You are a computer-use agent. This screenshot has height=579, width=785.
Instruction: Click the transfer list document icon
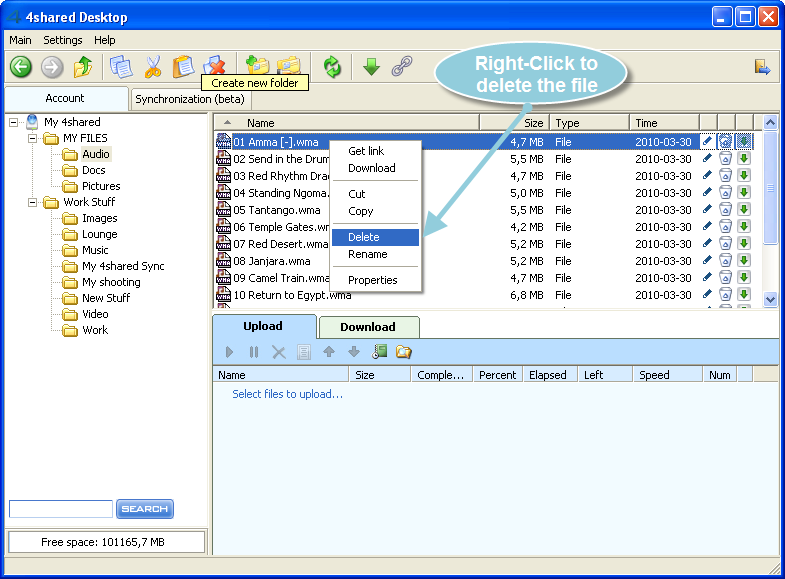click(303, 352)
